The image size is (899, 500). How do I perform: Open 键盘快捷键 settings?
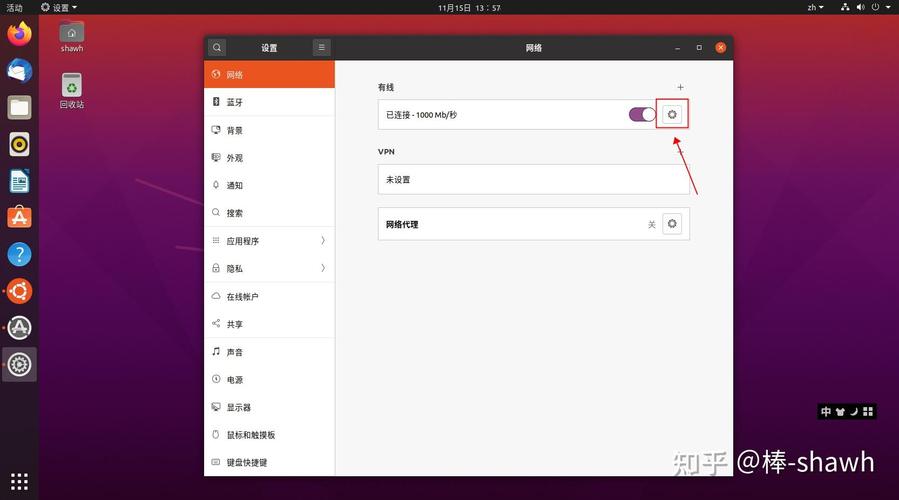(269, 462)
